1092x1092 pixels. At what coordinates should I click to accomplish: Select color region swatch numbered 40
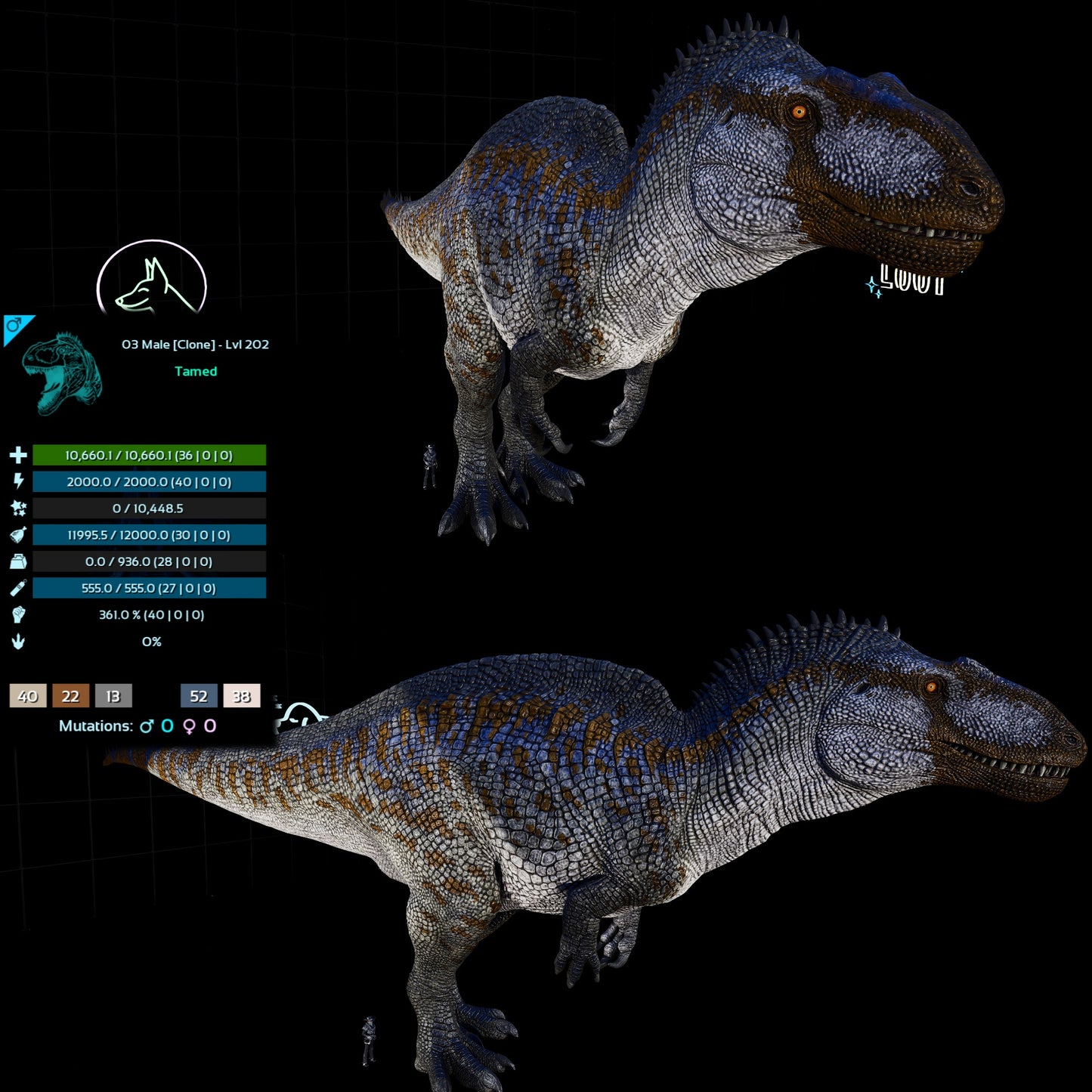click(x=27, y=697)
